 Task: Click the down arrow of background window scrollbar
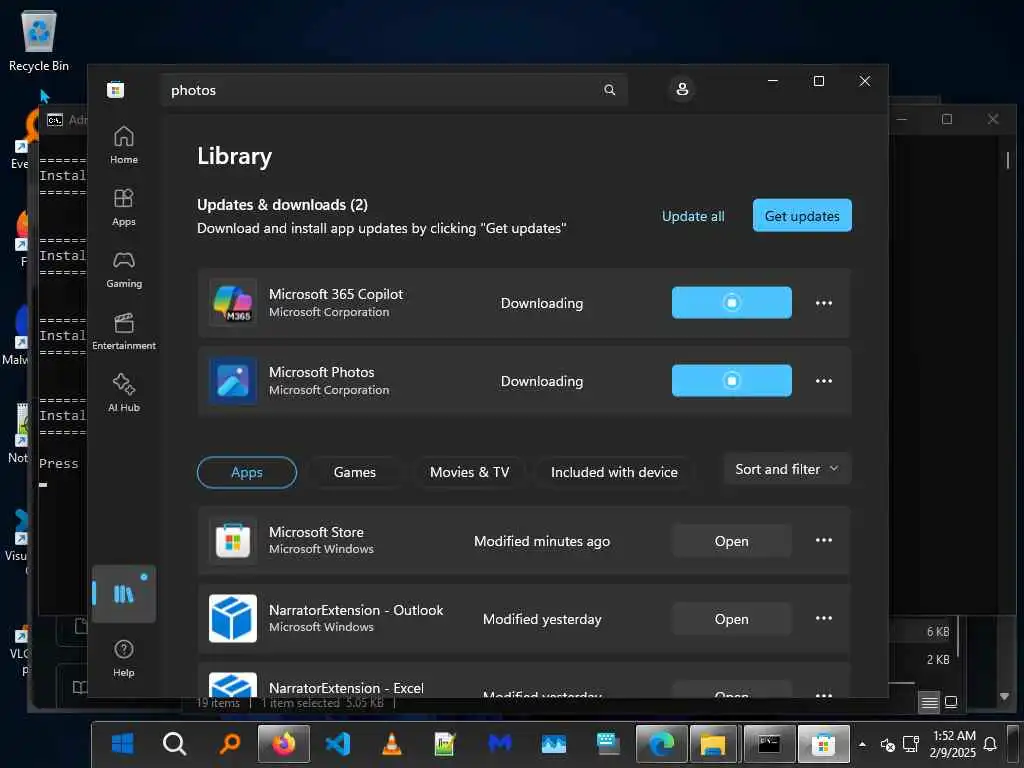[x=1005, y=697]
